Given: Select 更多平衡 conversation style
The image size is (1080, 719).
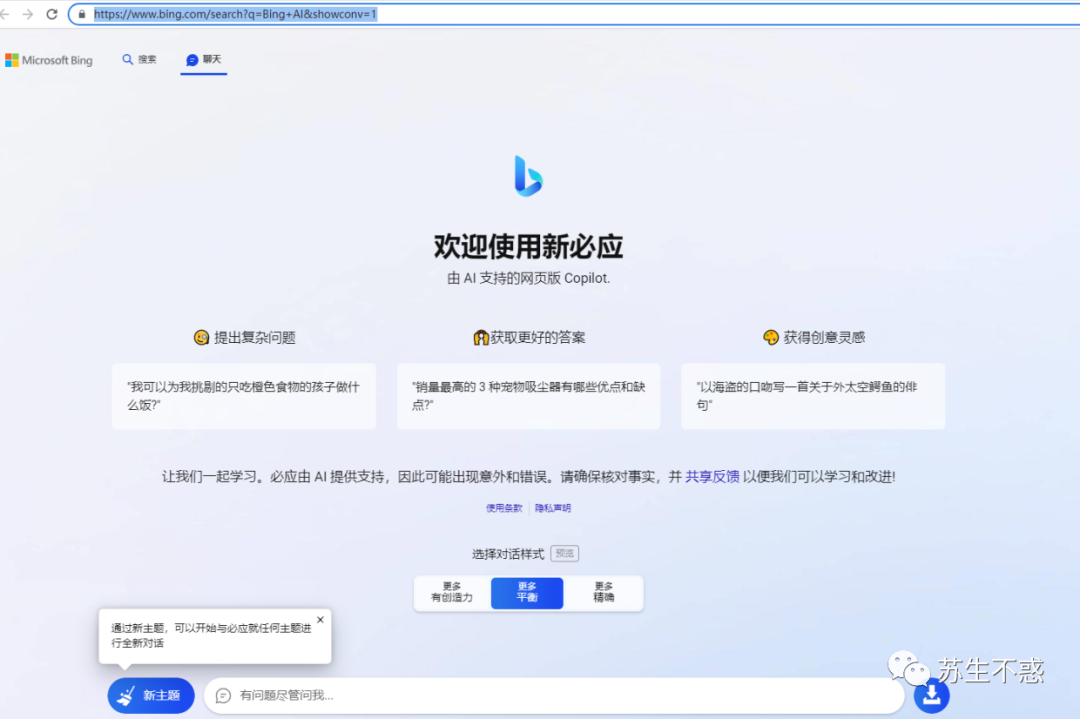Looking at the screenshot, I should 527,593.
